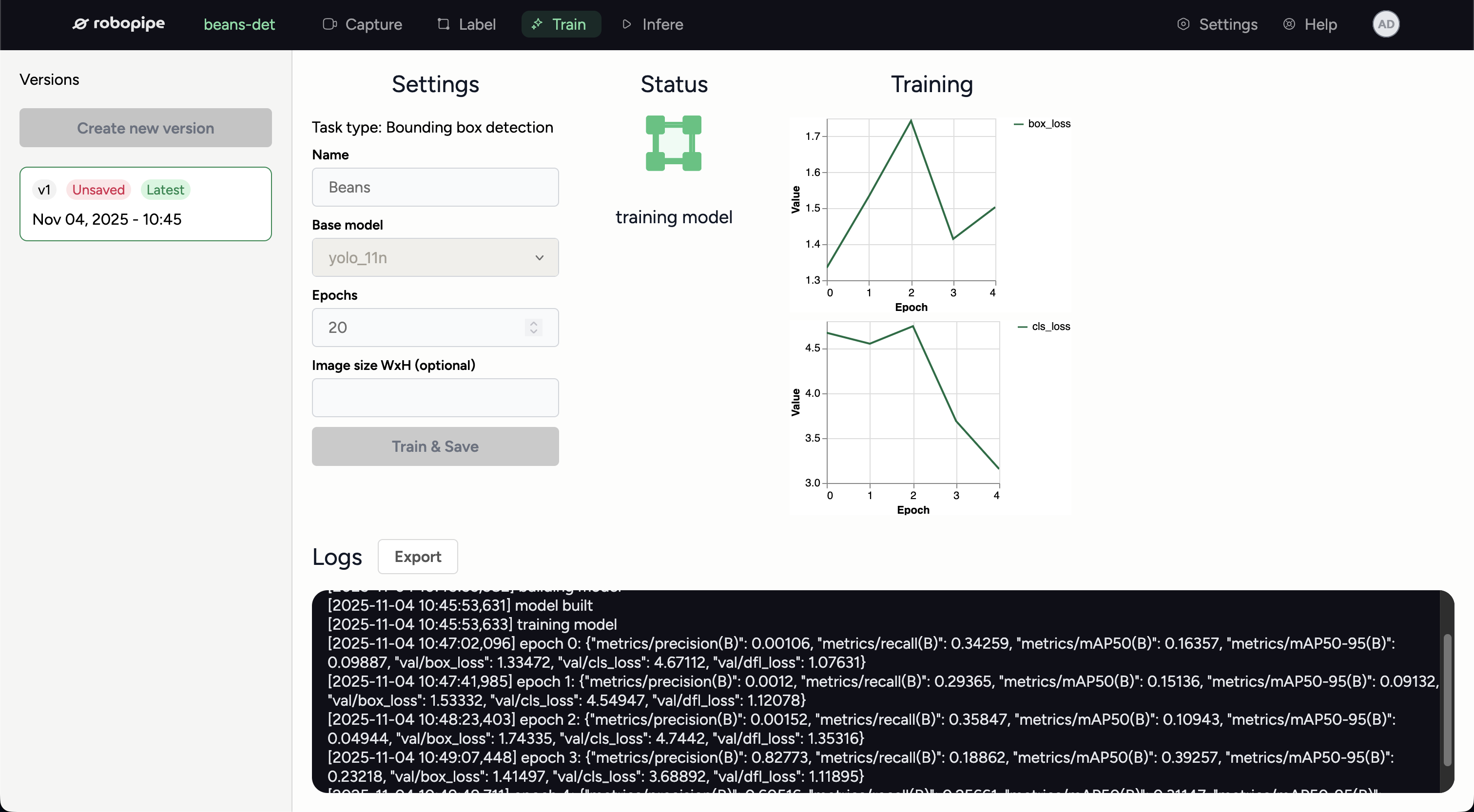Select the Train sparkle icon
1474x812 pixels.
click(536, 24)
